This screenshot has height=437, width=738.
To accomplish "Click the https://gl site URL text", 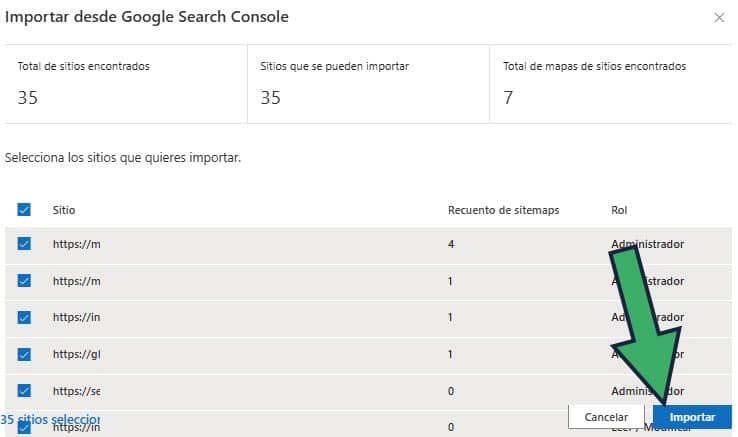I will [76, 354].
